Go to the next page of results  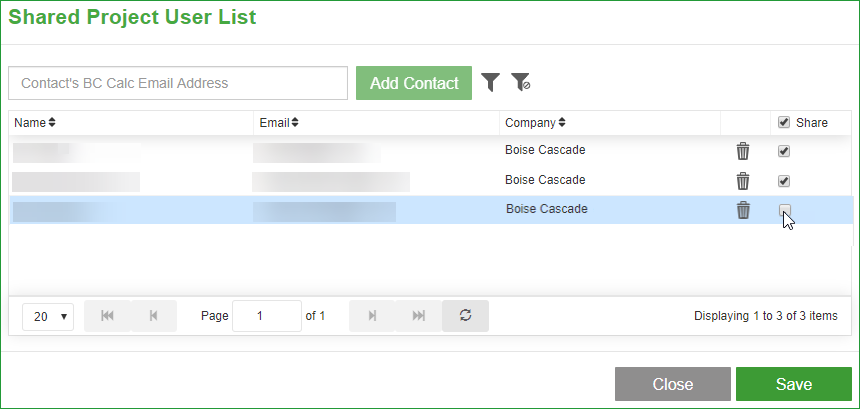pyautogui.click(x=372, y=316)
